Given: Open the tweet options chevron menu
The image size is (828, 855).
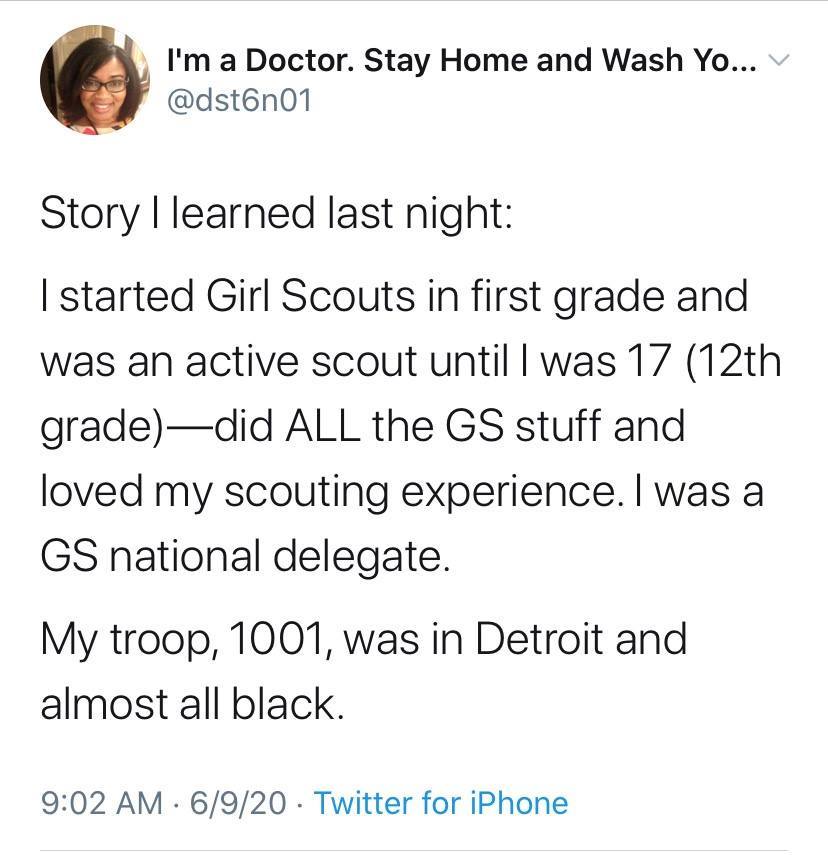Looking at the screenshot, I should pyautogui.click(x=781, y=61).
